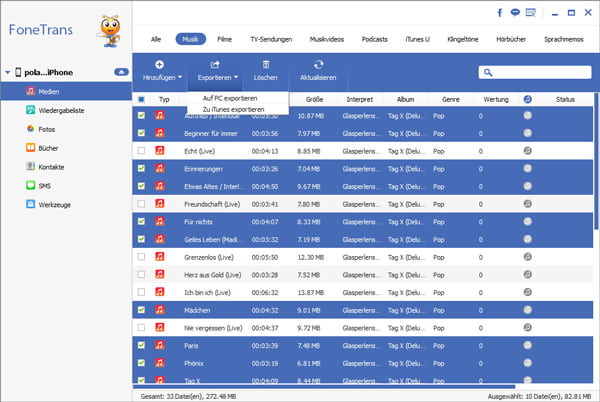Open SMS in the sidebar

[x=44, y=185]
